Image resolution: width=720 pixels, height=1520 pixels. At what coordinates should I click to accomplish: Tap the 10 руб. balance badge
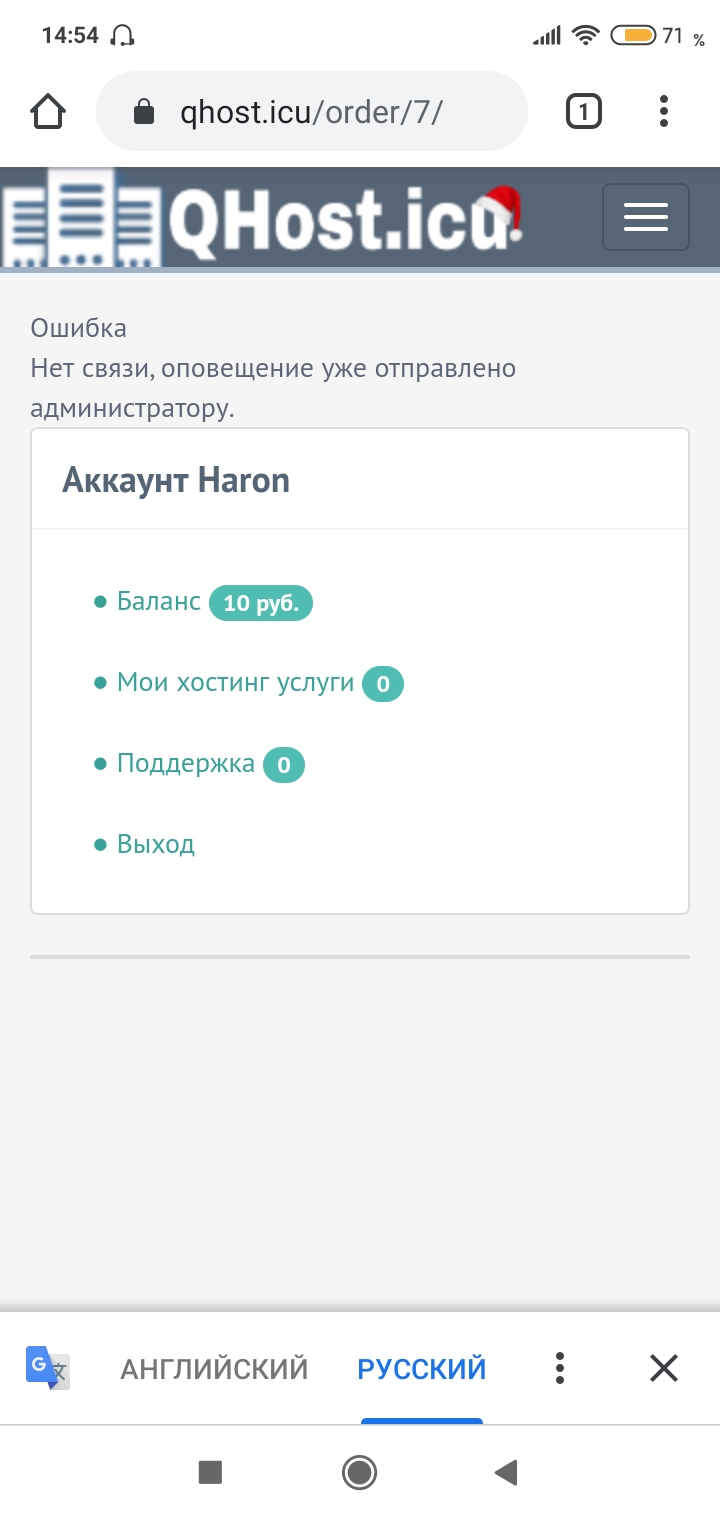click(x=261, y=603)
